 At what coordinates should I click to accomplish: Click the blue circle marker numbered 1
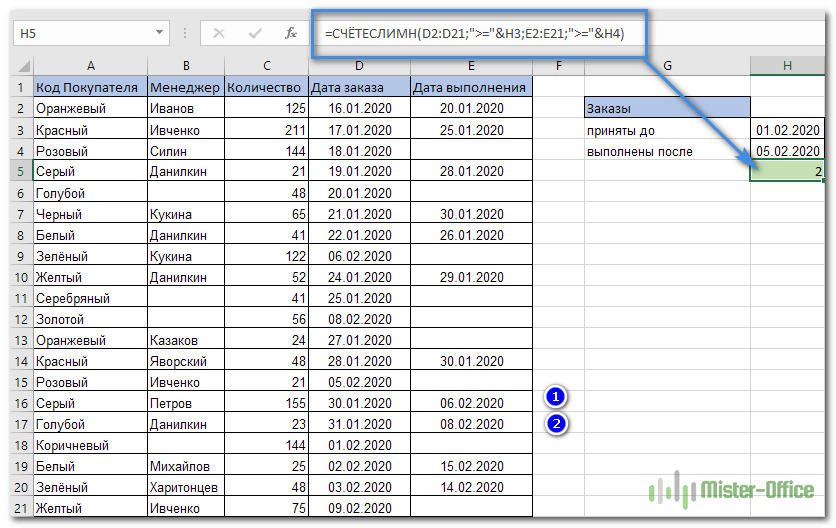pos(557,396)
